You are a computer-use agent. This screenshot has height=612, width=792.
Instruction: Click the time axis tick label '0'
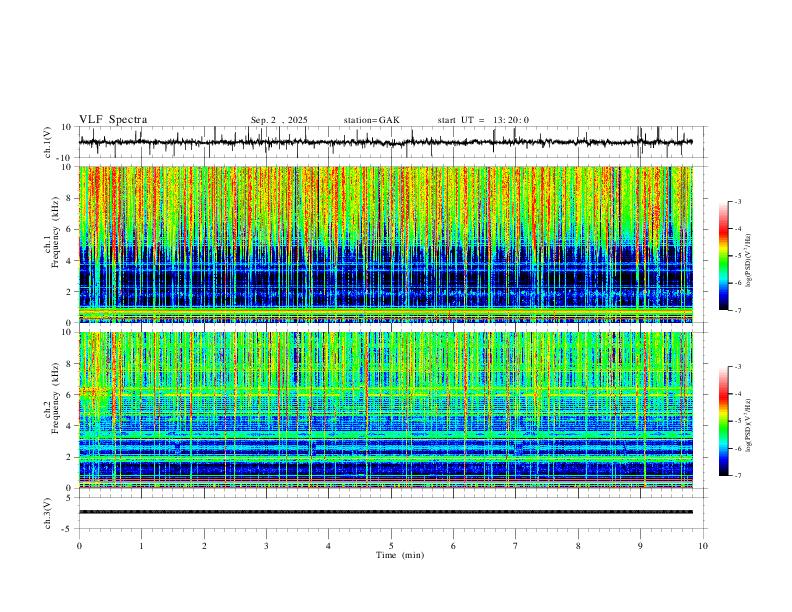click(x=79, y=546)
